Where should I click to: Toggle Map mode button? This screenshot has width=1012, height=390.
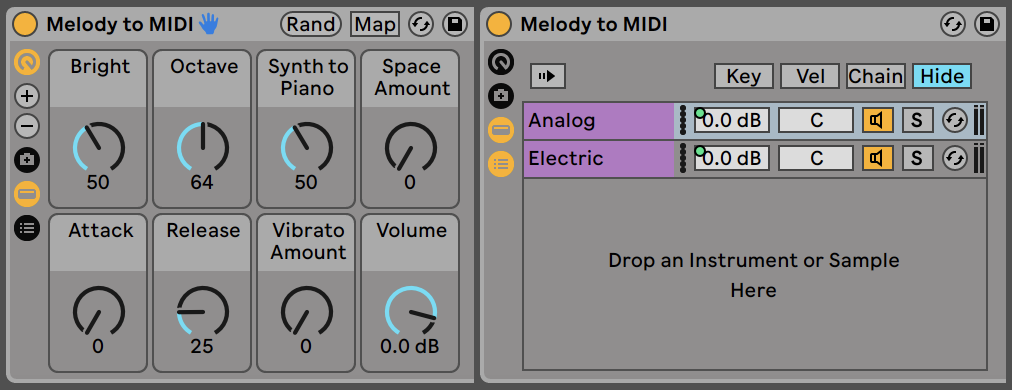coord(375,25)
